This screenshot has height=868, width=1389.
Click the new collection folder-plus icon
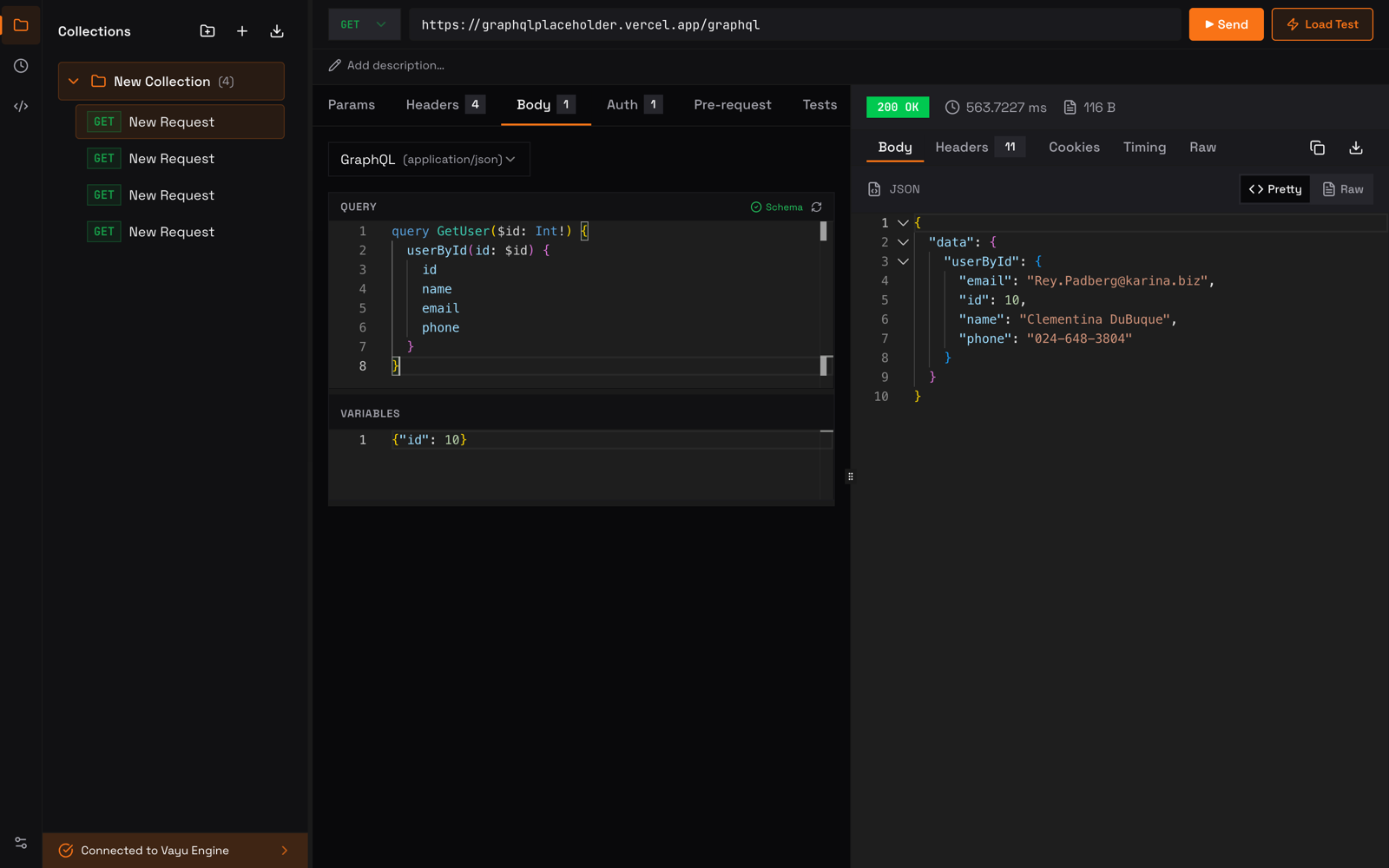tap(207, 31)
